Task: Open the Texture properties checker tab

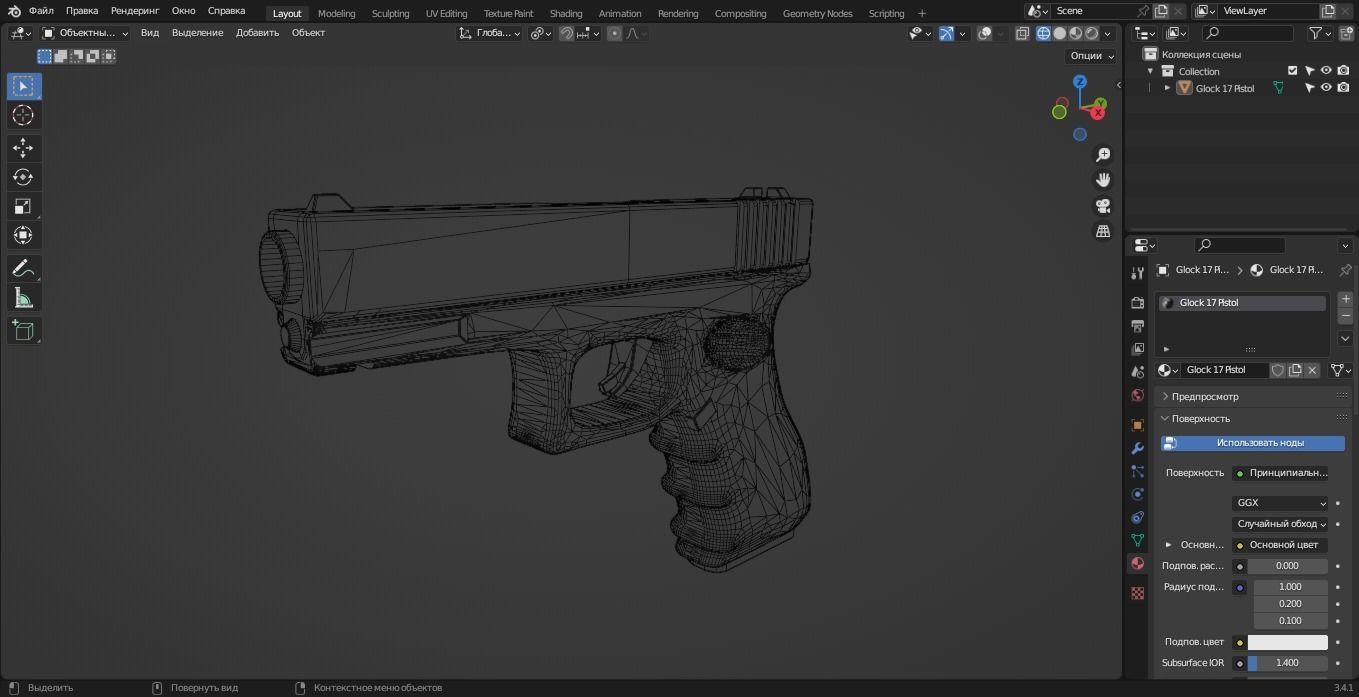Action: click(1137, 593)
